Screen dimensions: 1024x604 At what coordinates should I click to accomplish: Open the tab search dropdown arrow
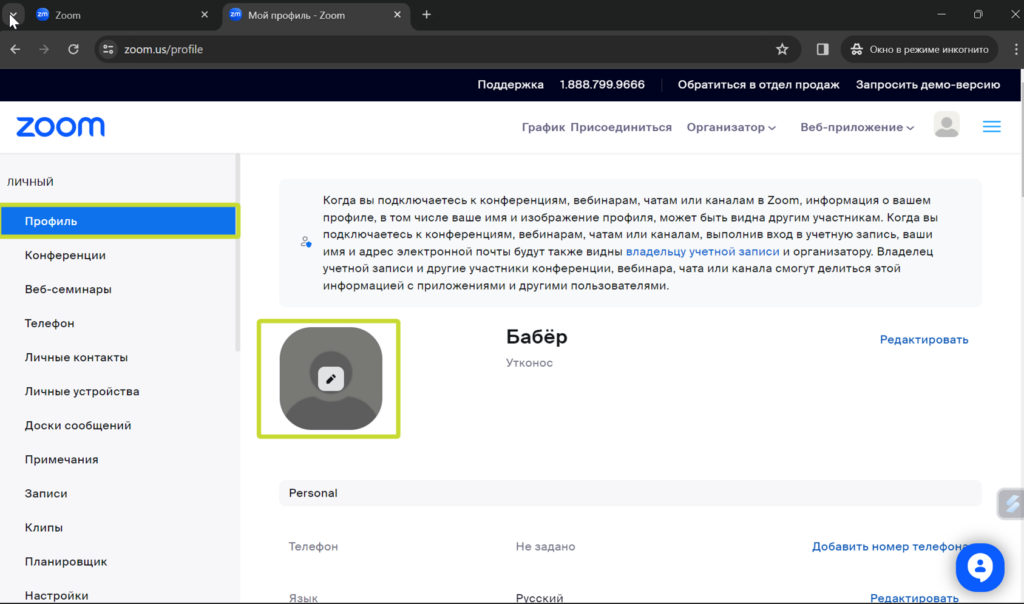[x=12, y=14]
